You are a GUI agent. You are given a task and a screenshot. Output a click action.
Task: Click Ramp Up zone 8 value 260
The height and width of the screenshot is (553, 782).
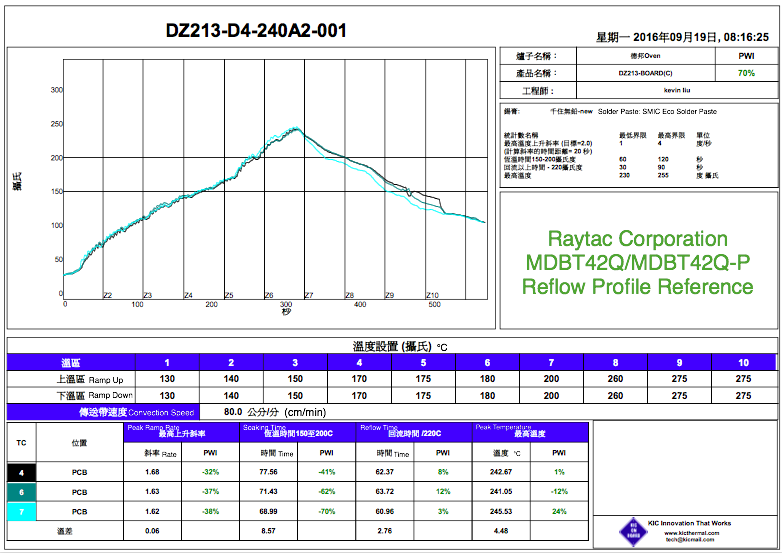[x=615, y=379]
